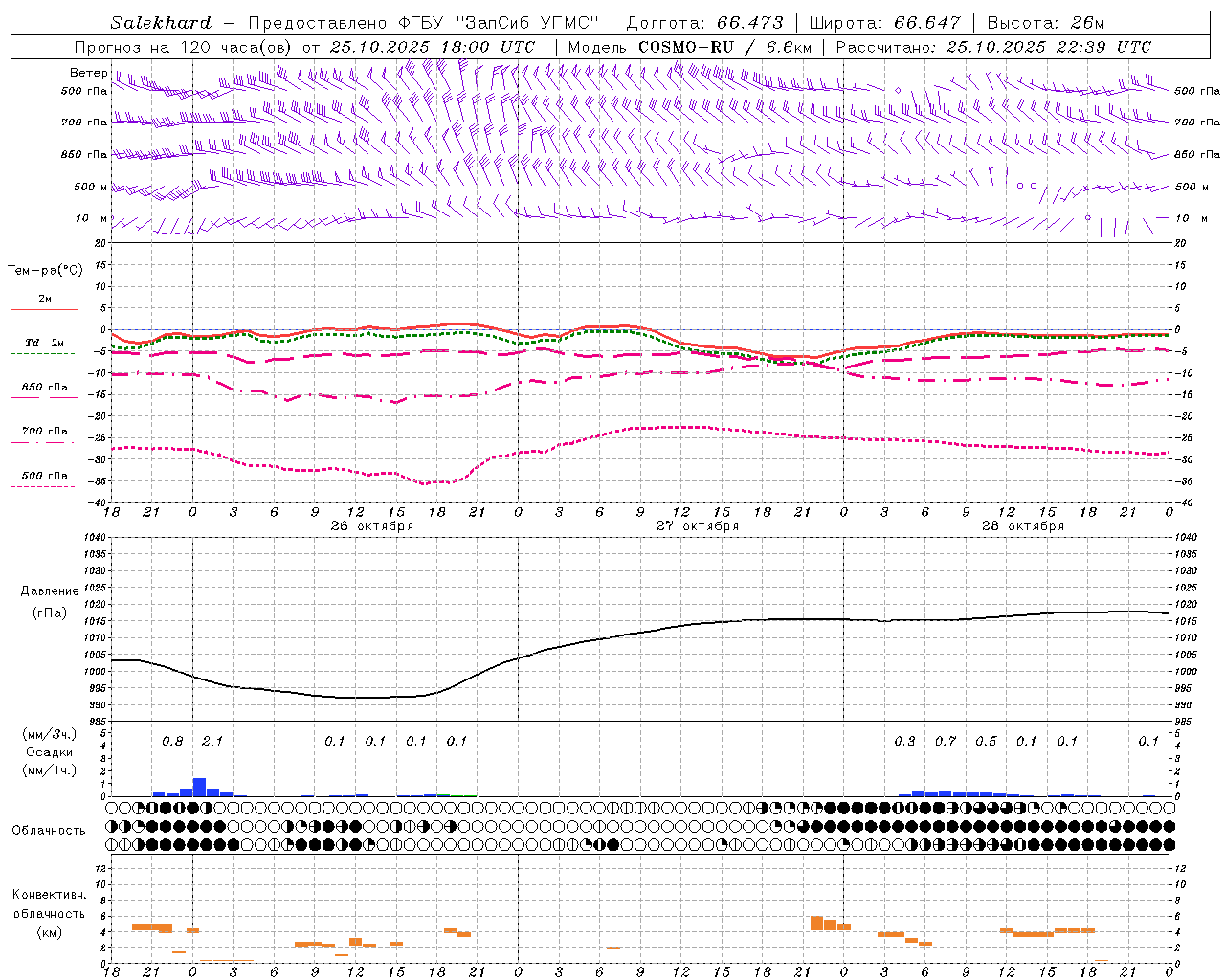This screenshot has width=1225, height=980.
Task: Select the 'Широта: 66.647' latitude text
Action: coord(884,23)
